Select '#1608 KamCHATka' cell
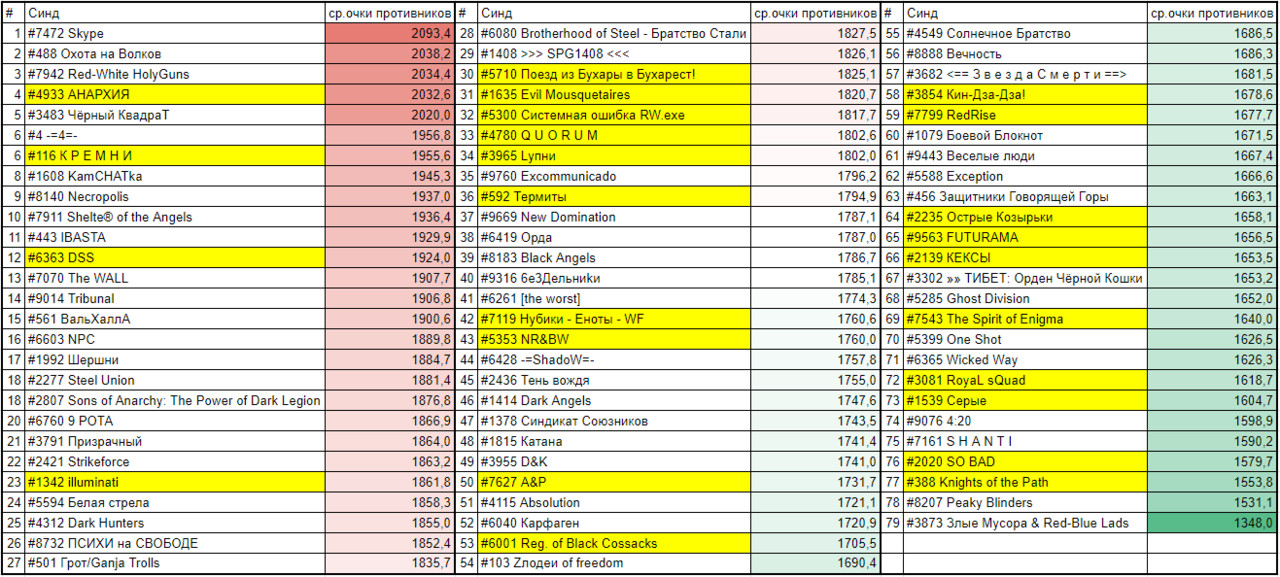 click(x=175, y=176)
